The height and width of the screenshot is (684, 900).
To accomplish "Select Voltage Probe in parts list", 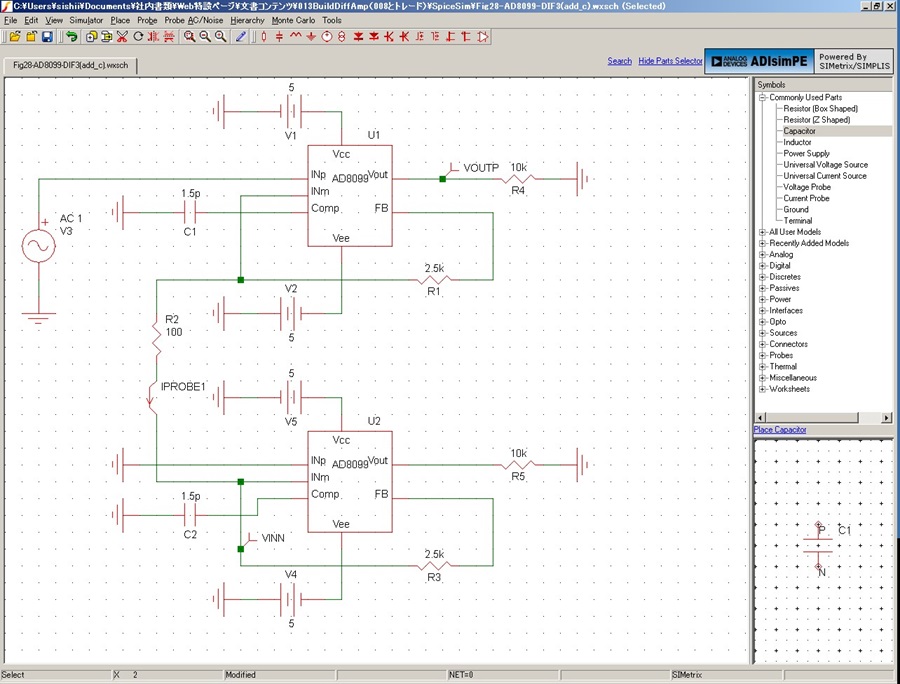I will point(806,187).
